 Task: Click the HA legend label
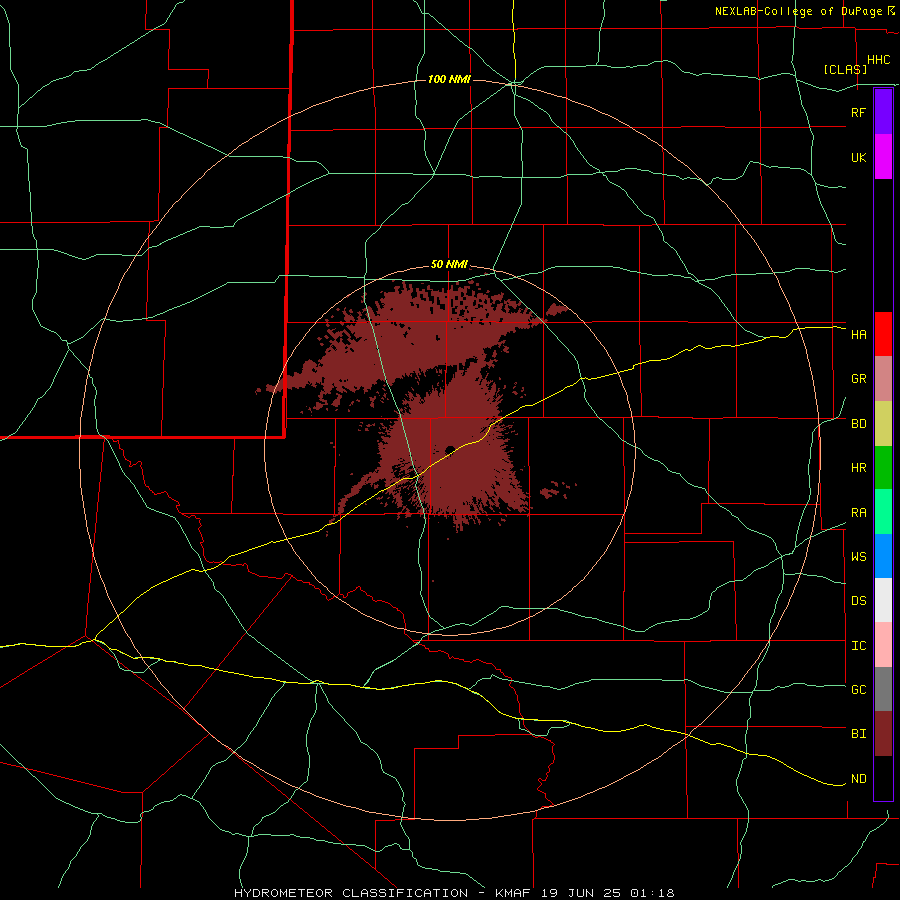point(858,334)
